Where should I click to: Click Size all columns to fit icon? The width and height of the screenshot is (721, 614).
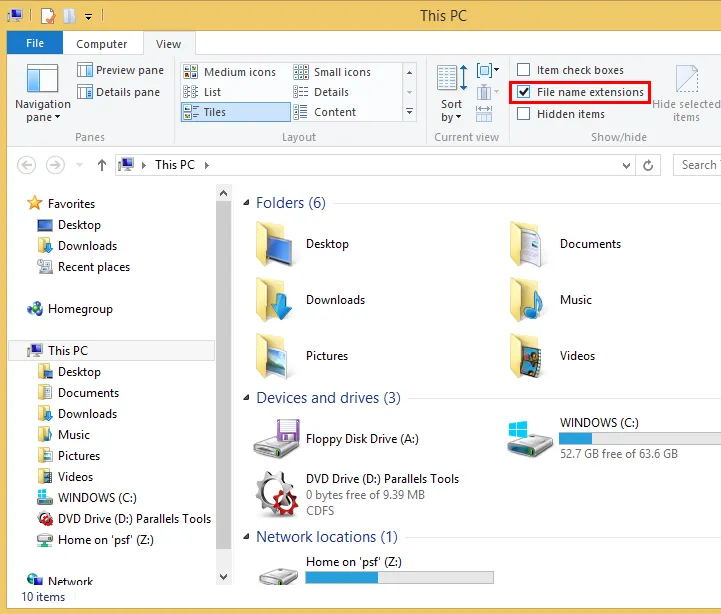coord(484,113)
